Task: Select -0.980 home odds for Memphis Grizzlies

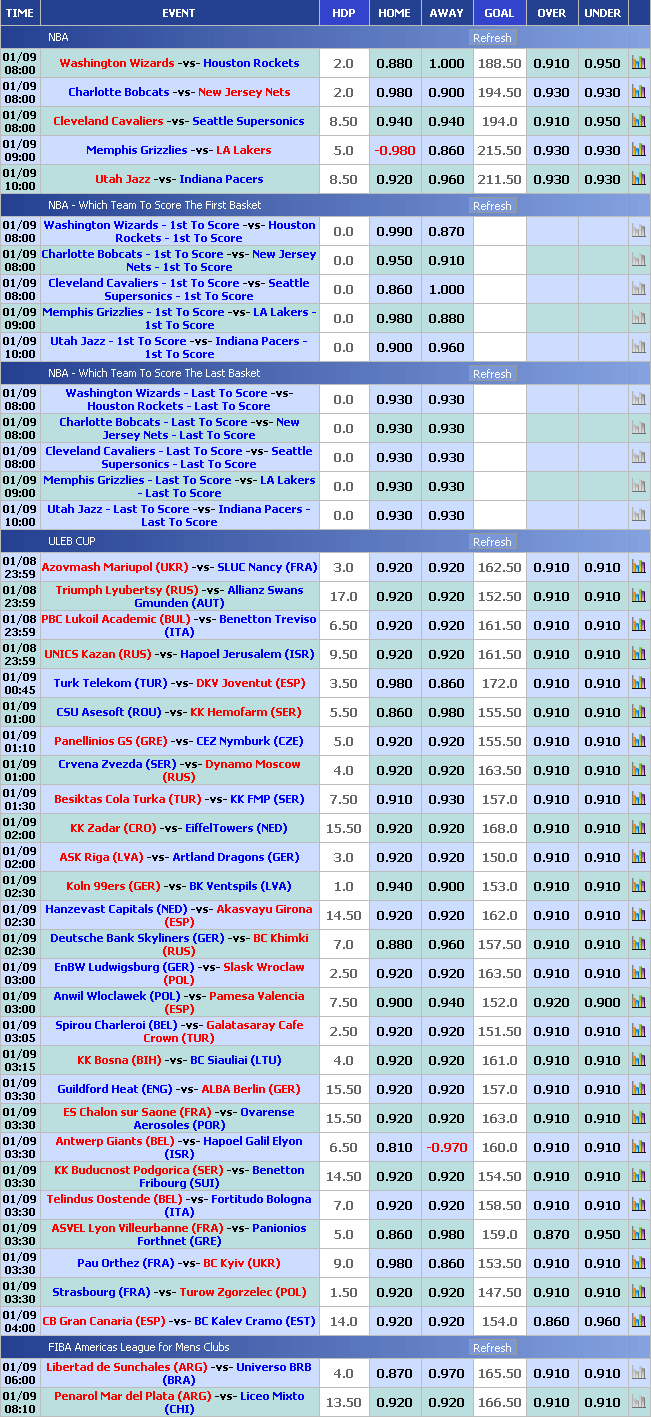Action: pos(394,150)
